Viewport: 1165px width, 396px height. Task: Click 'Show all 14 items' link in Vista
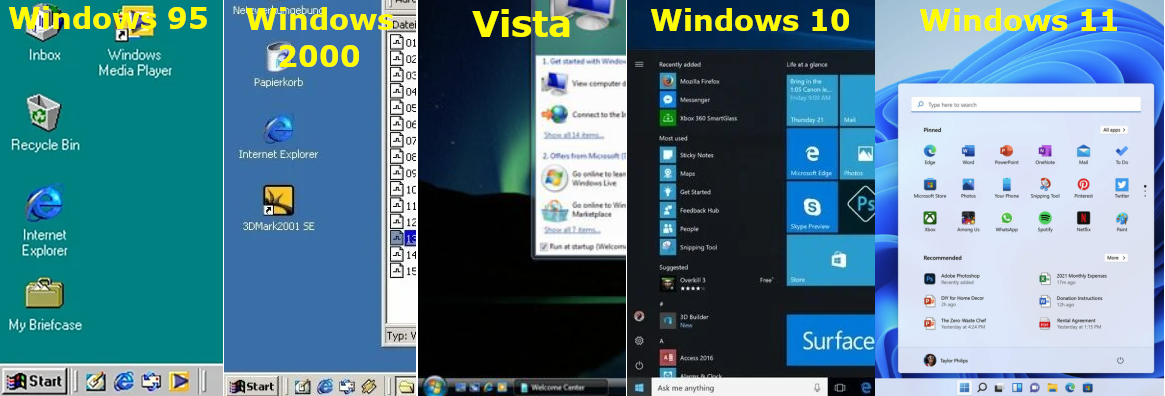573,135
